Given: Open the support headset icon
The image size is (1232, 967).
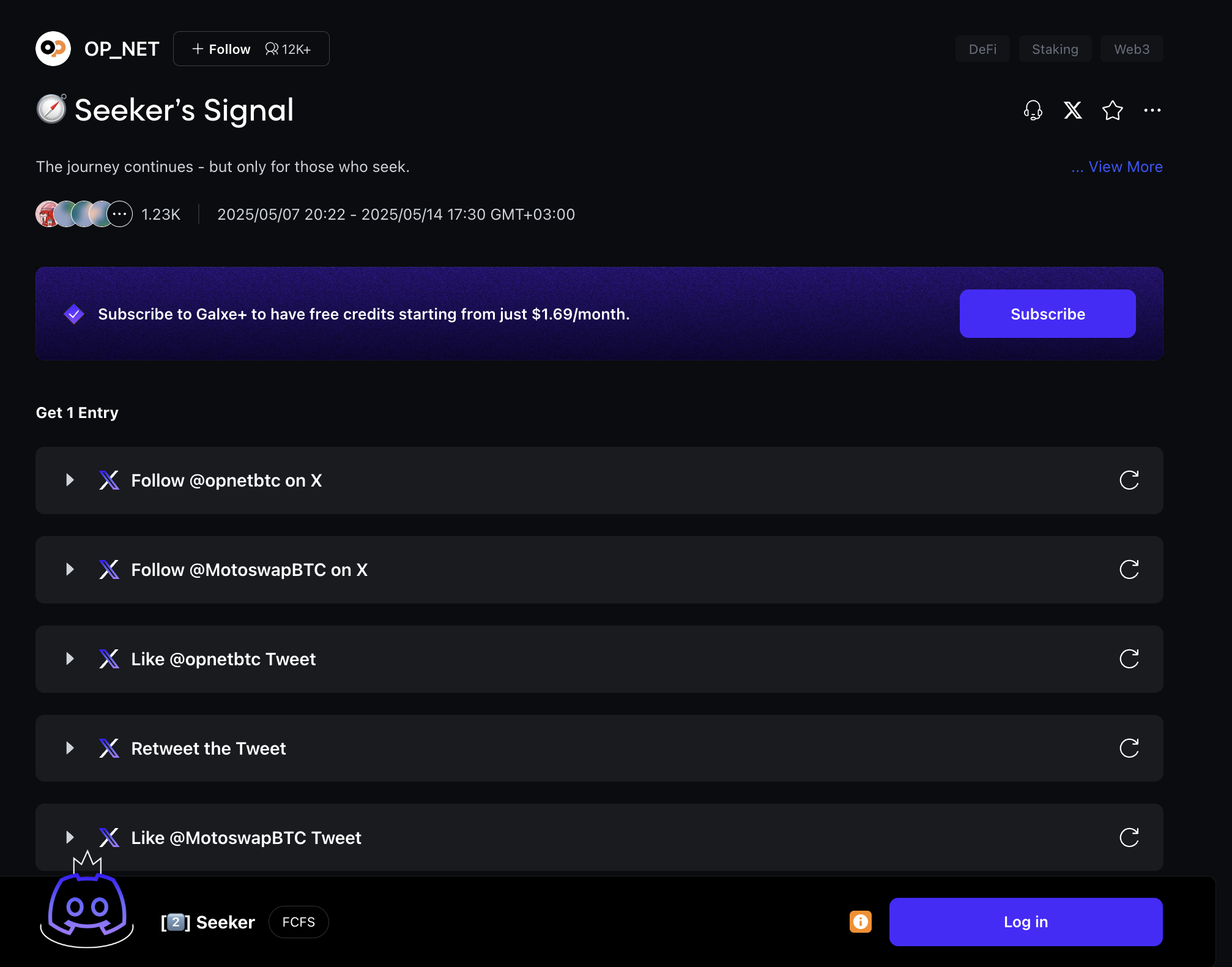Looking at the screenshot, I should [x=1033, y=111].
